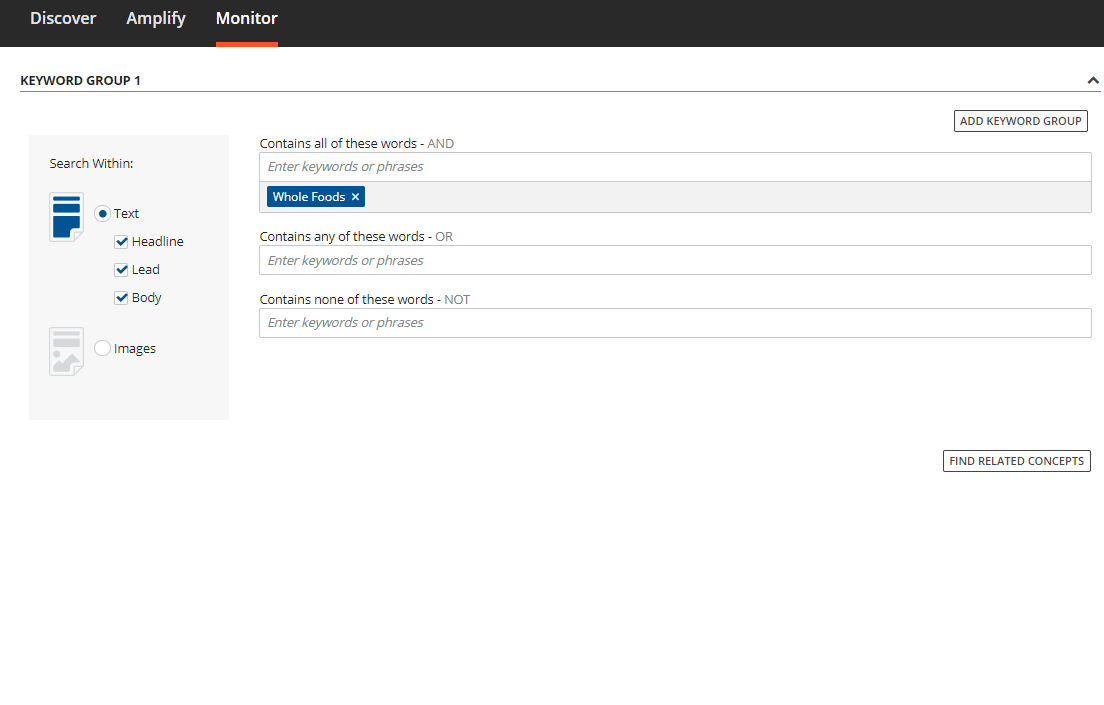Screen dimensions: 1104x705
Task: Click the Keyword Group 1 header
Action: coord(80,80)
